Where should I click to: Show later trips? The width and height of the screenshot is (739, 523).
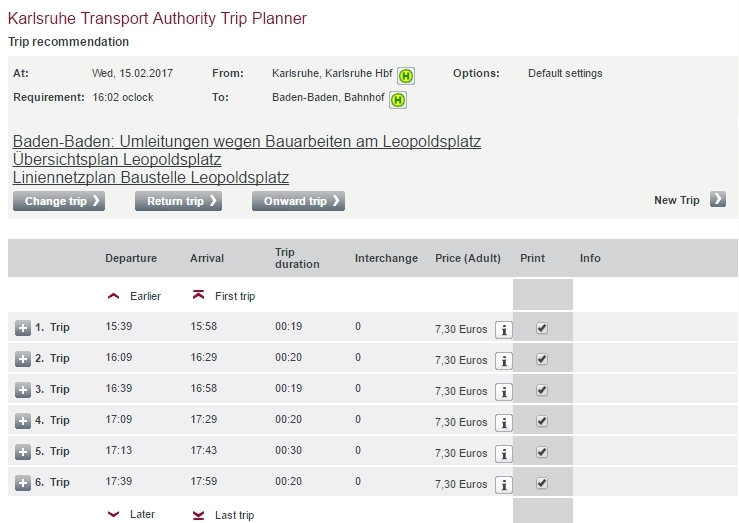point(113,514)
